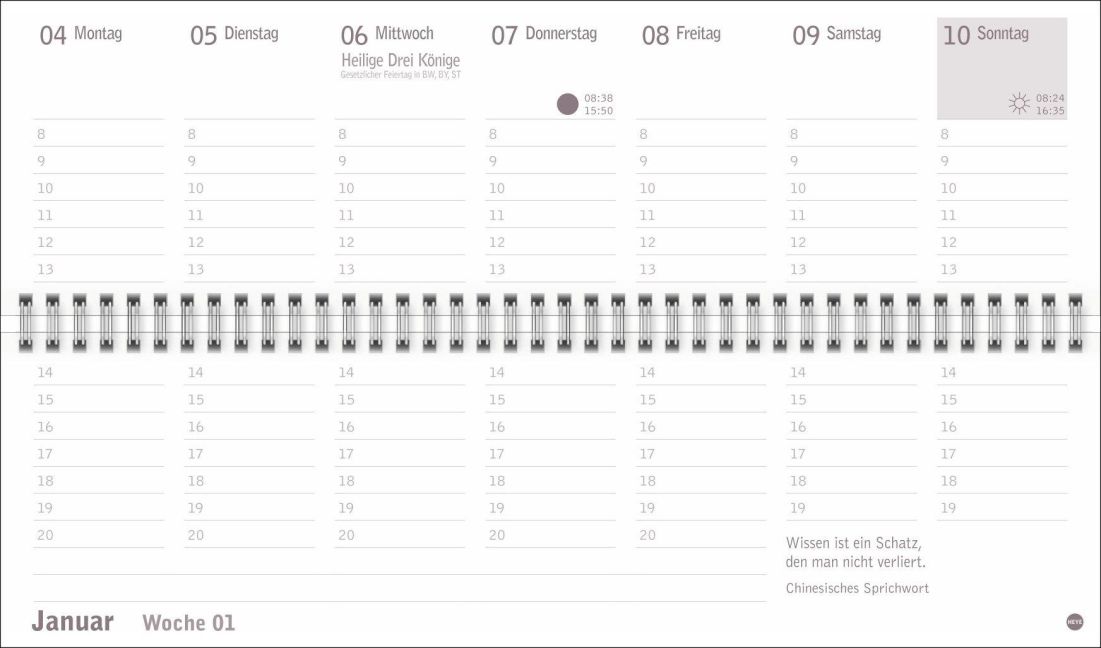Select the 04 Montag day header
This screenshot has width=1101, height=648.
coord(81,35)
